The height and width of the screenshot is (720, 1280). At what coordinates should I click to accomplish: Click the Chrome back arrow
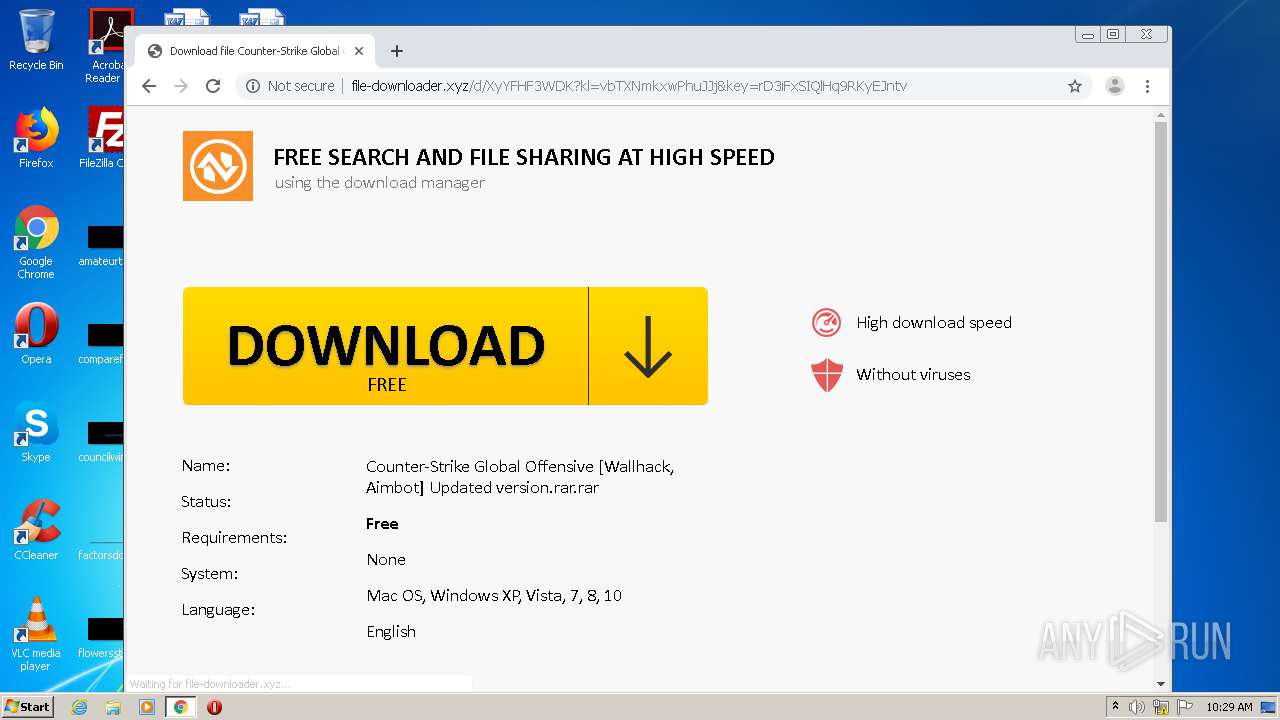149,86
